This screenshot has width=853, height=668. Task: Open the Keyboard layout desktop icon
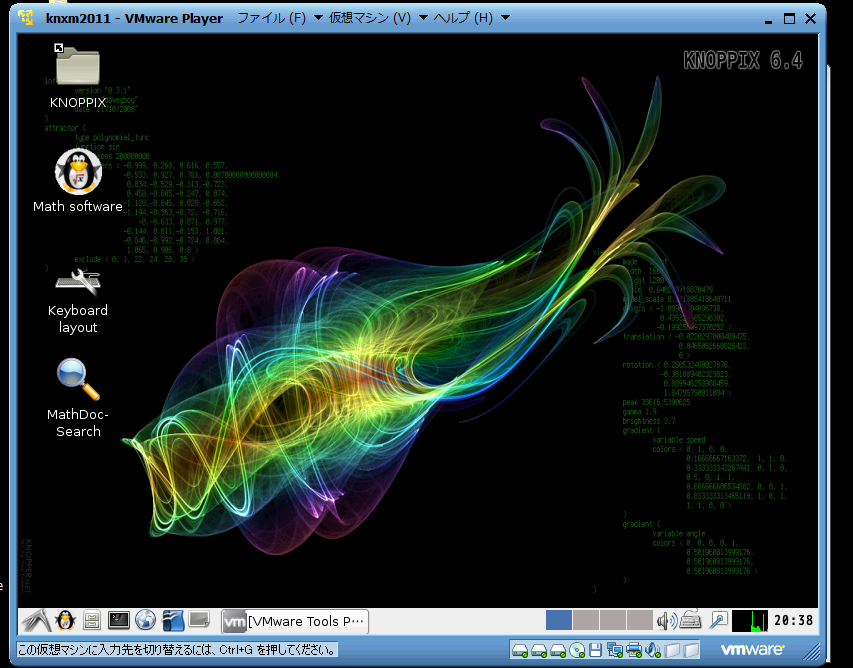coord(78,282)
